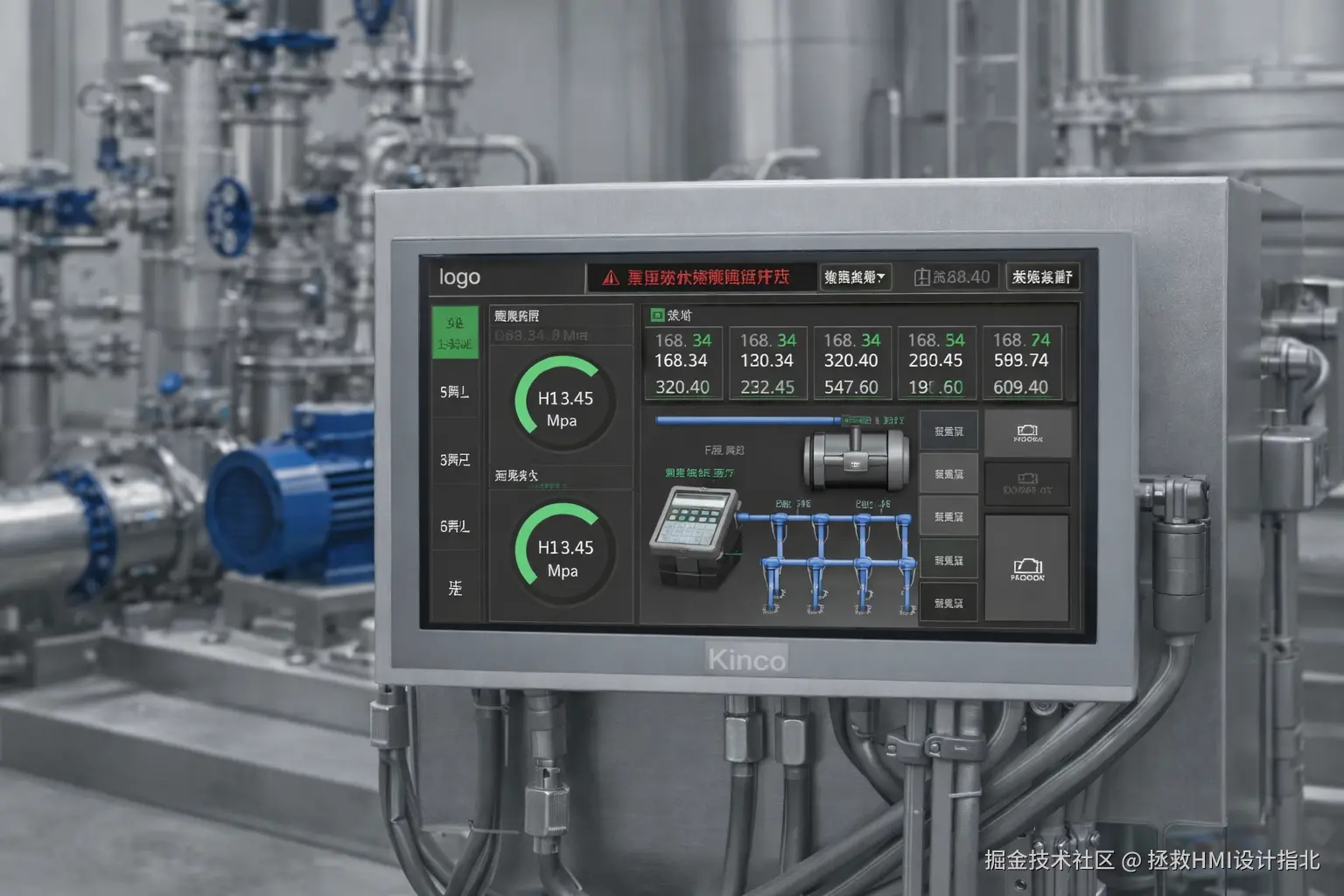Tap the green text label above the controller

pyautogui.click(x=699, y=472)
